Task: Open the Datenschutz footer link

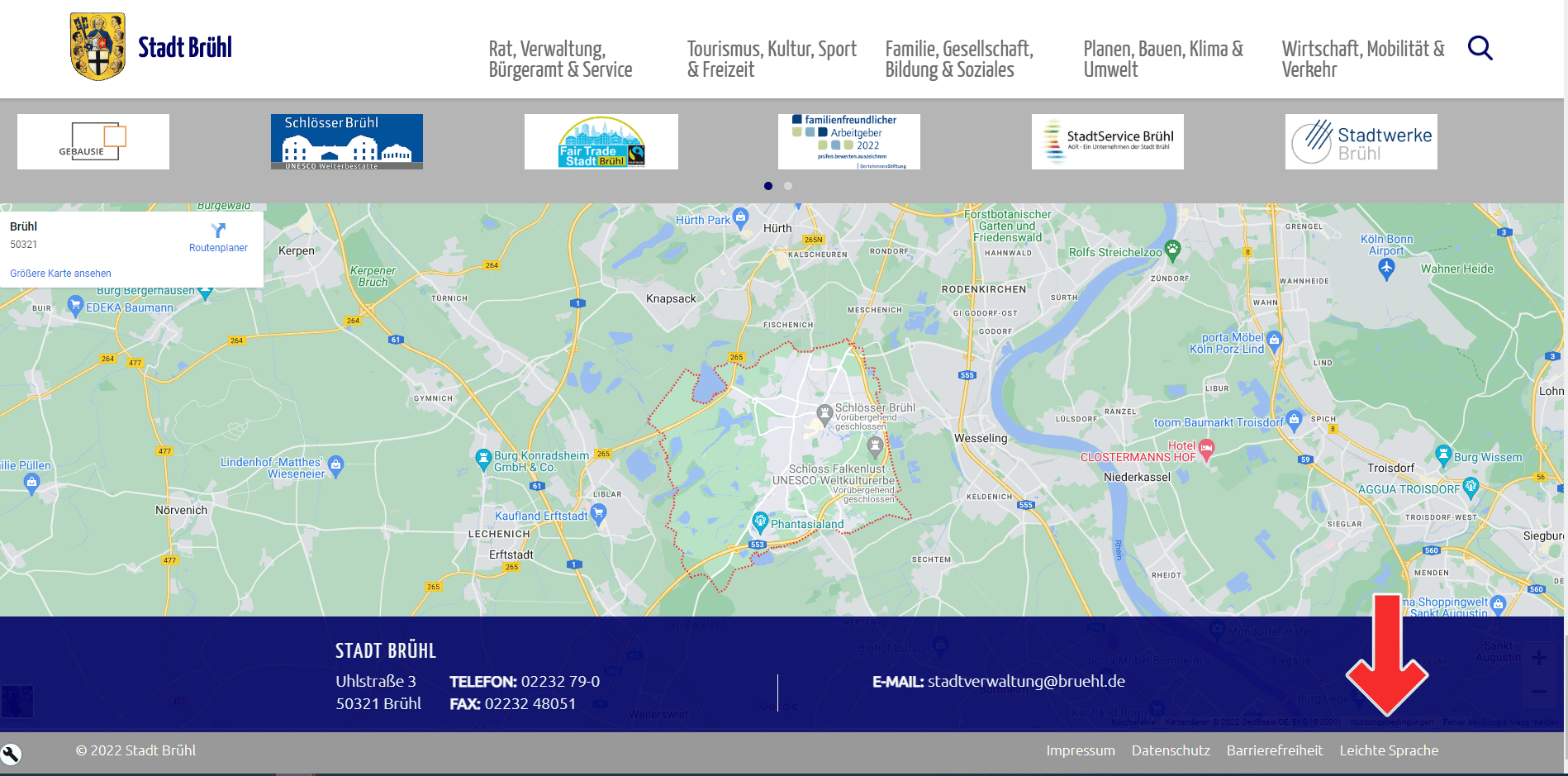Action: click(1171, 750)
